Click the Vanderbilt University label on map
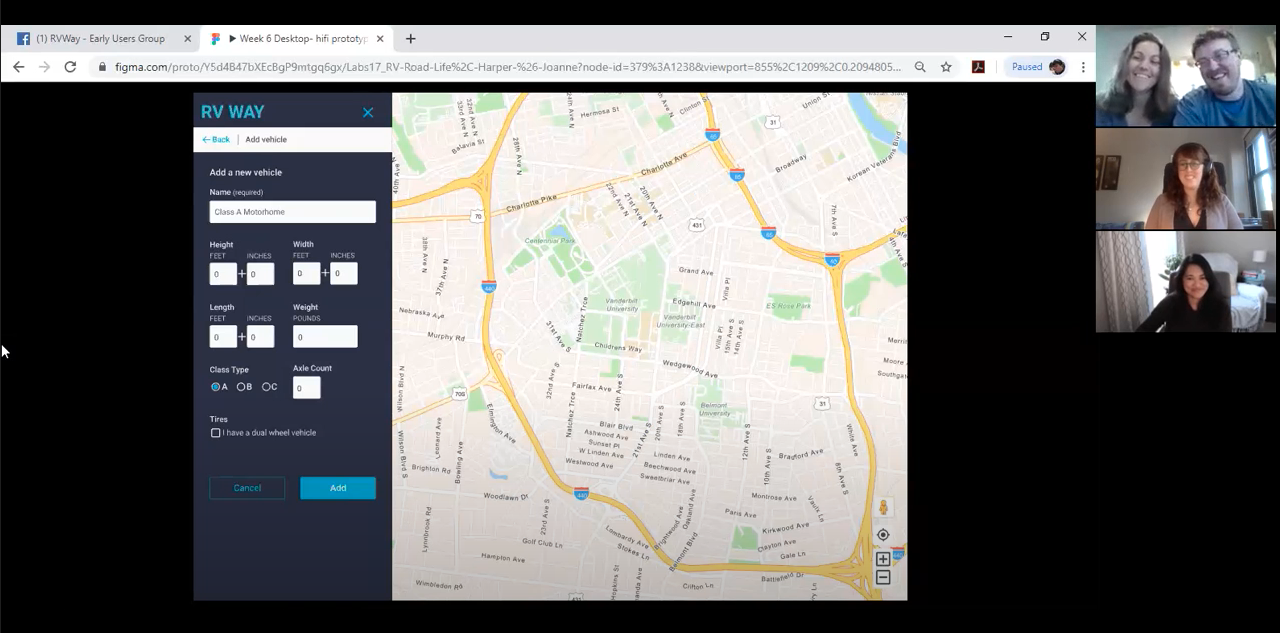 point(622,305)
